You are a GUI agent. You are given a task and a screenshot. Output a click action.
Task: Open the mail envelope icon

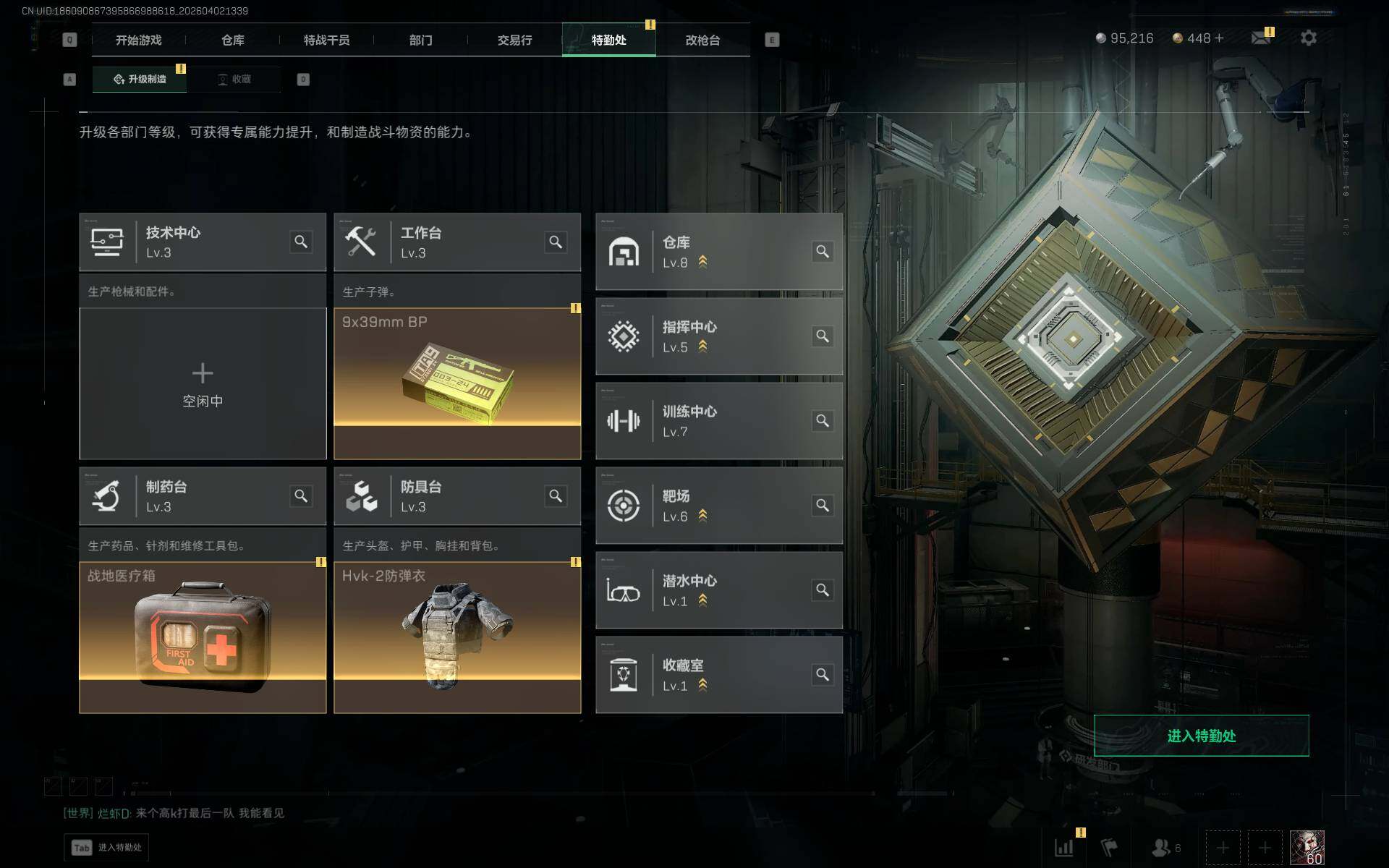[x=1261, y=38]
